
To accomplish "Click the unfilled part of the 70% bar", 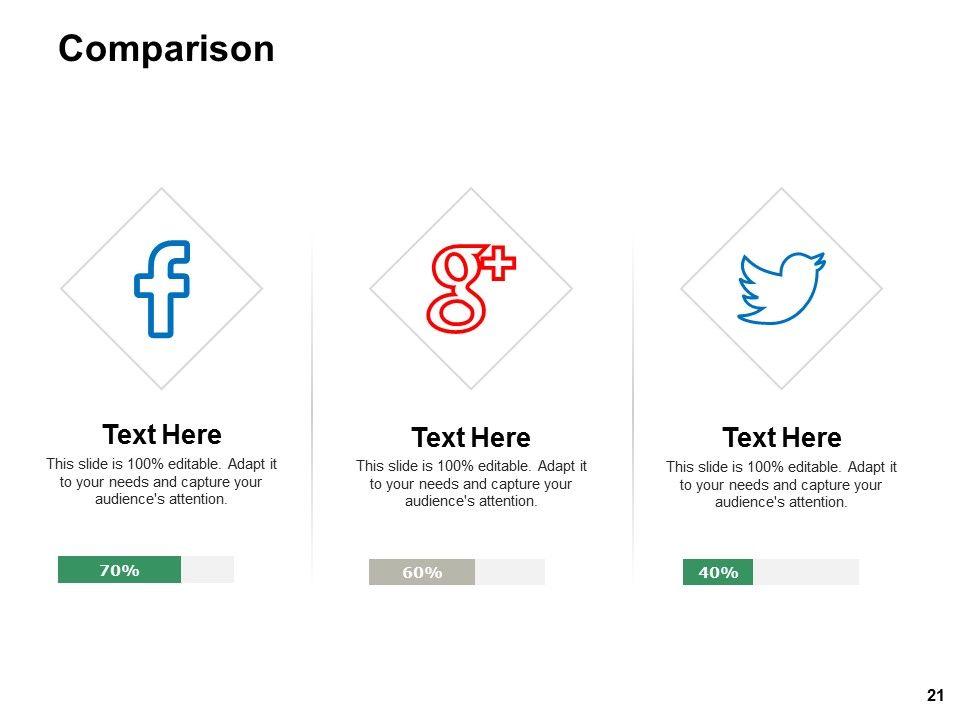I will (x=208, y=570).
